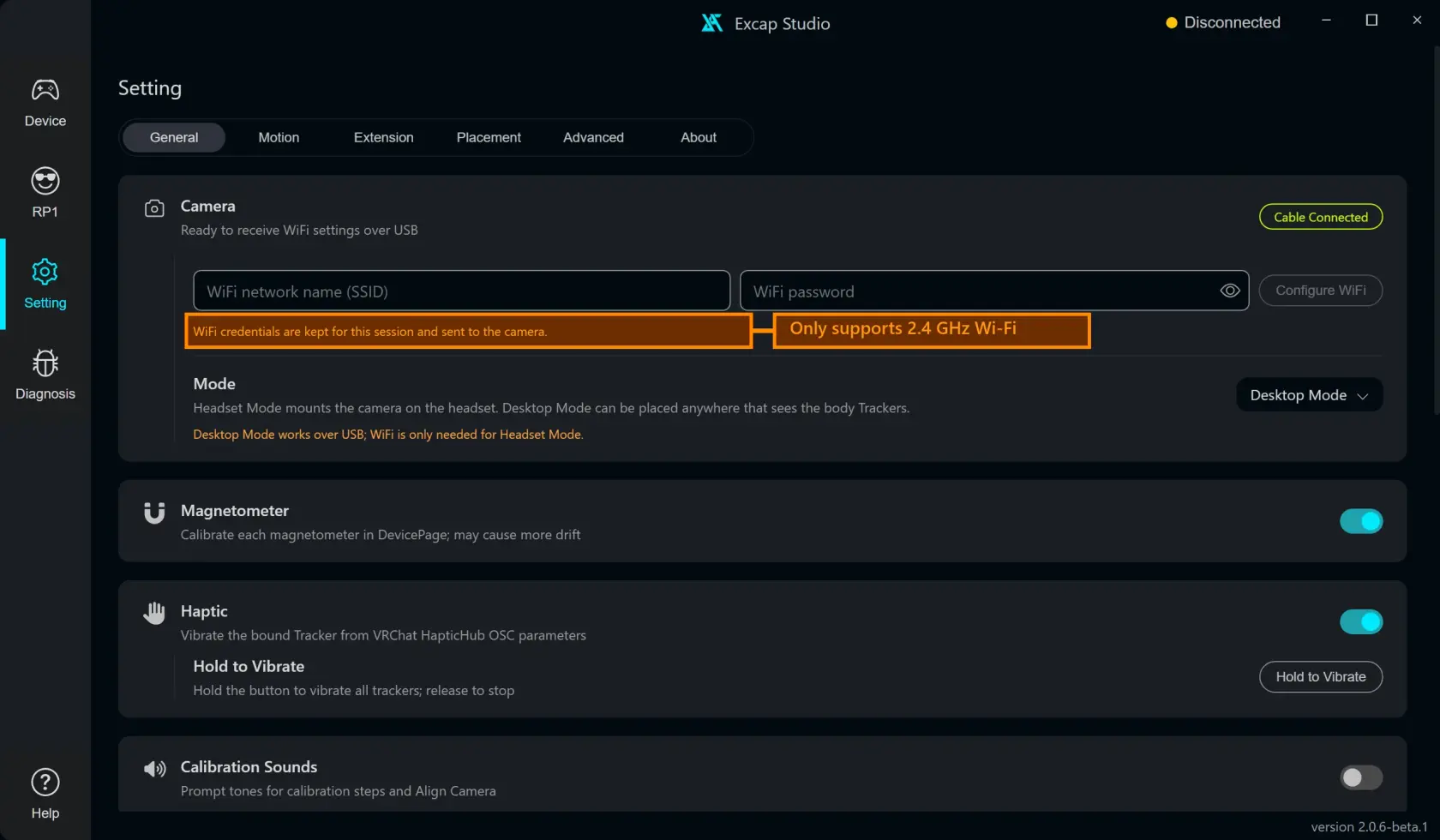Expand the Desktop Mode dropdown
The width and height of the screenshot is (1440, 840).
1309,395
